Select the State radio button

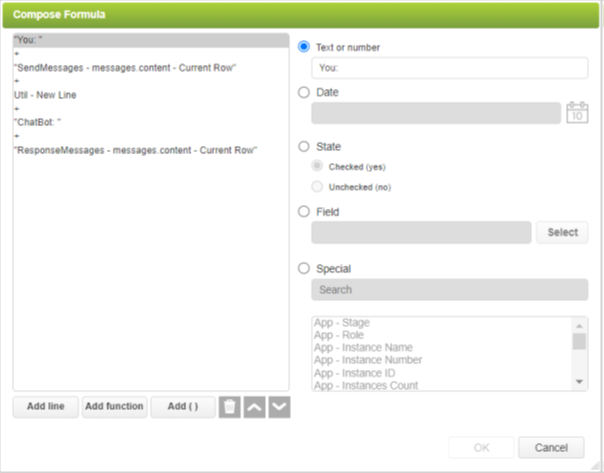click(304, 146)
